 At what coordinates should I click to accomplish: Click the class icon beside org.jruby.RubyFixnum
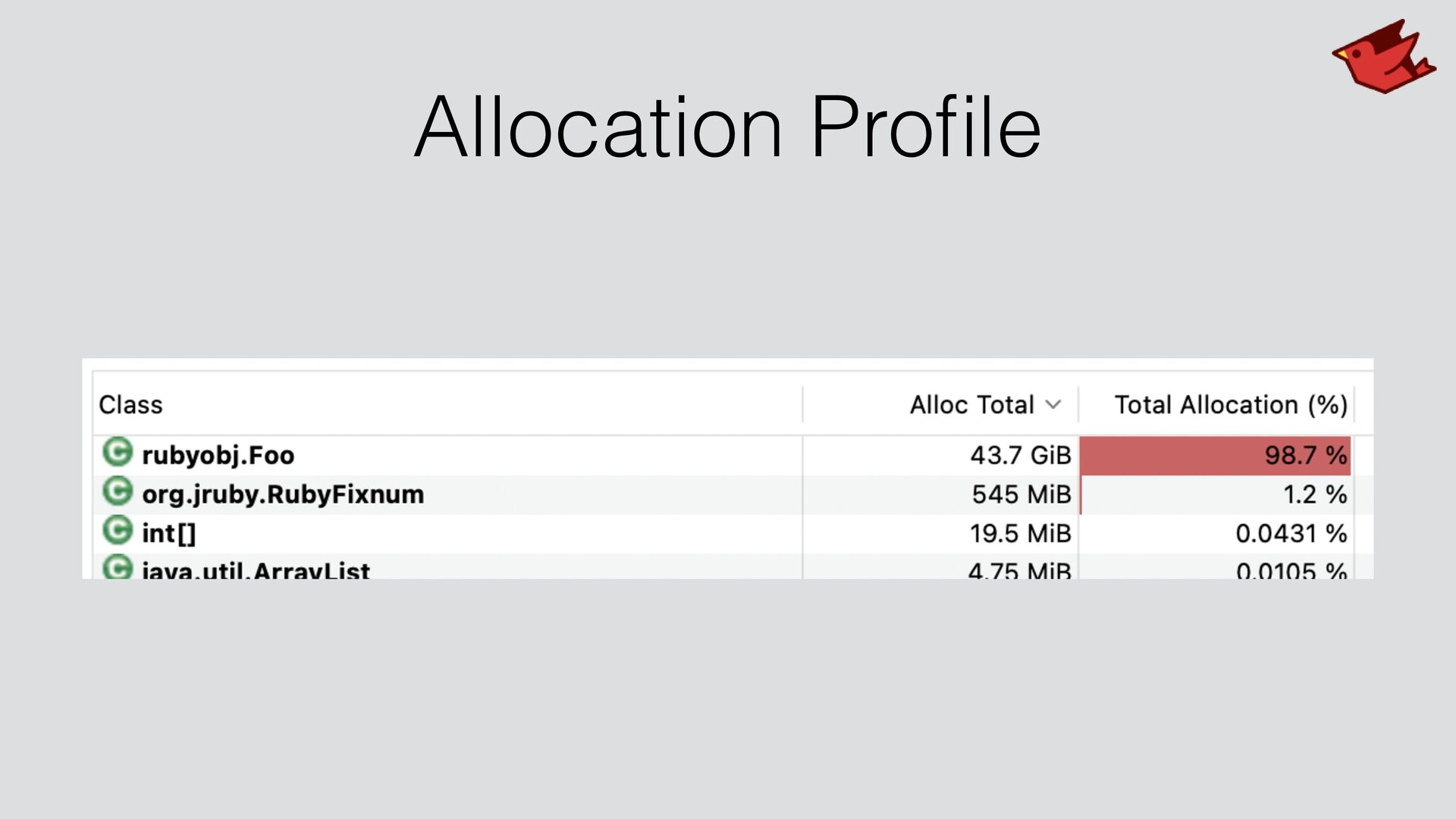[x=118, y=491]
